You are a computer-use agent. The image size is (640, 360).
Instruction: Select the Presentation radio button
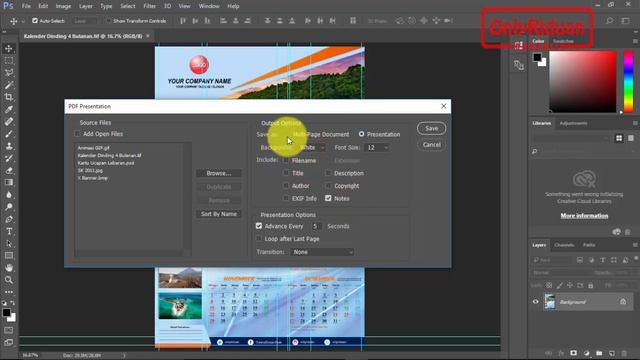point(361,134)
